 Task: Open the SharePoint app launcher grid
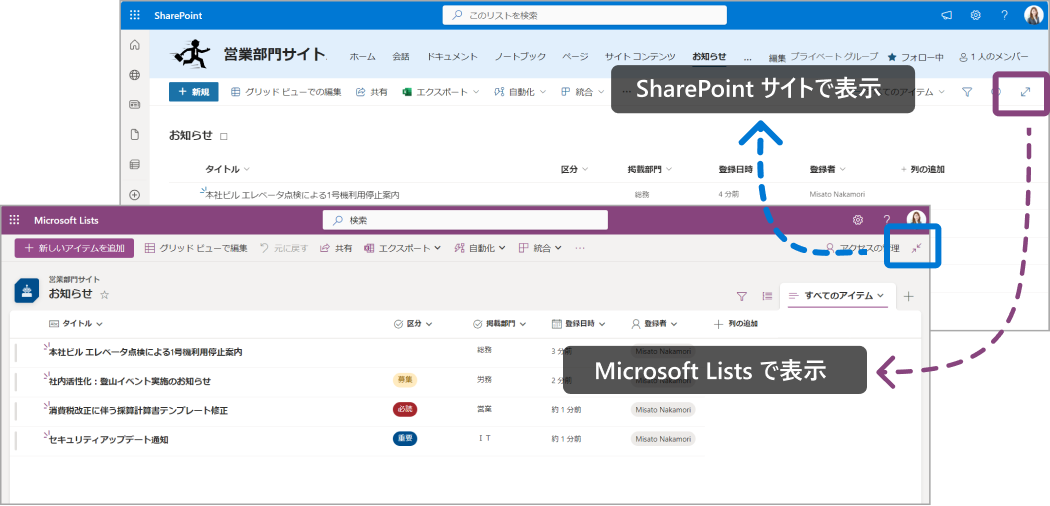point(135,15)
